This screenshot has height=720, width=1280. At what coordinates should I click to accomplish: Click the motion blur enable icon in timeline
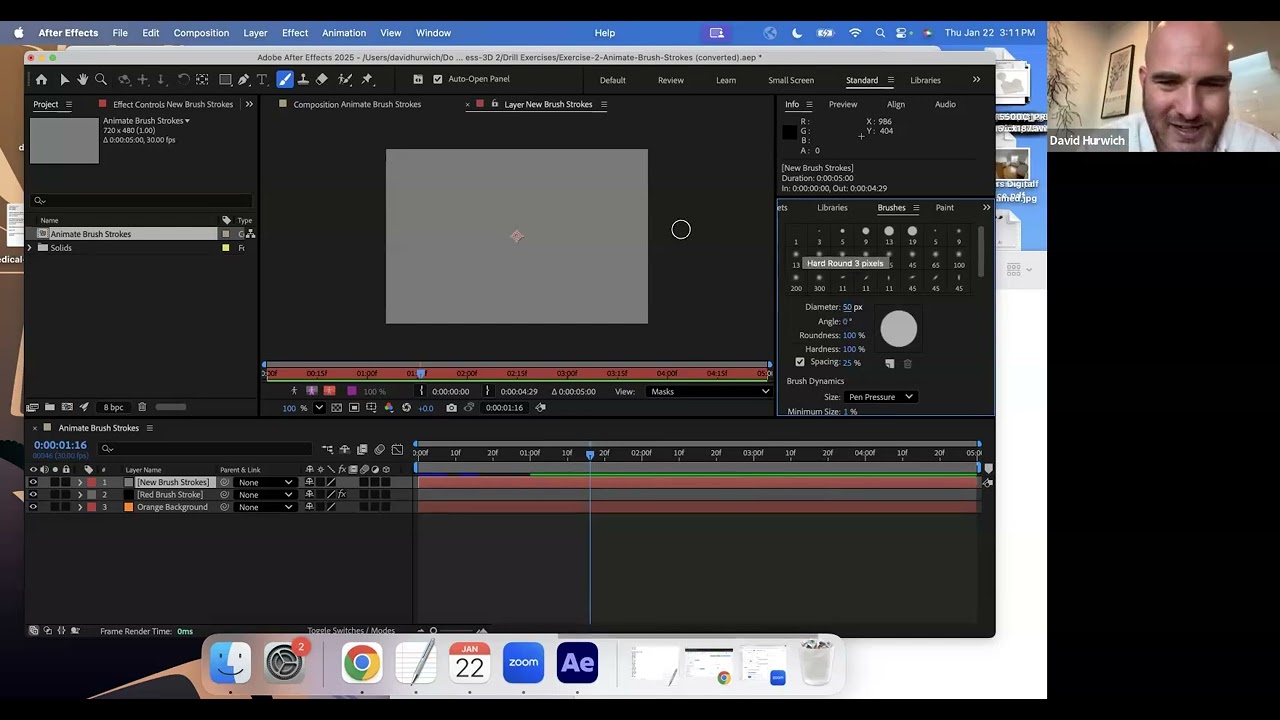pyautogui.click(x=379, y=449)
